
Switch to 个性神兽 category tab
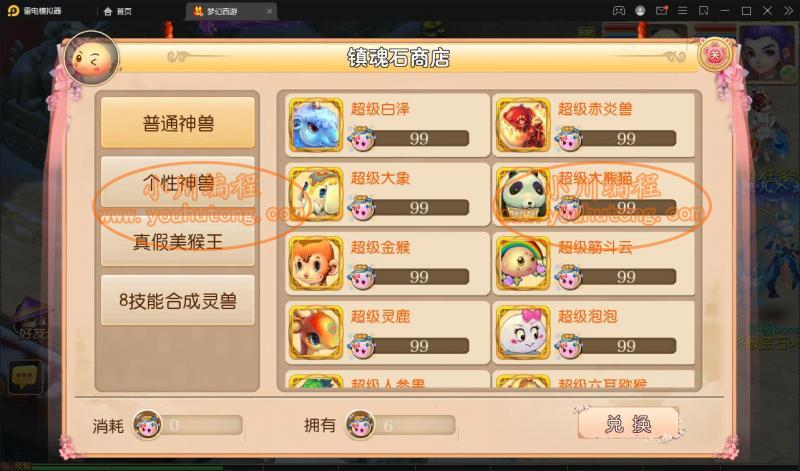point(178,182)
